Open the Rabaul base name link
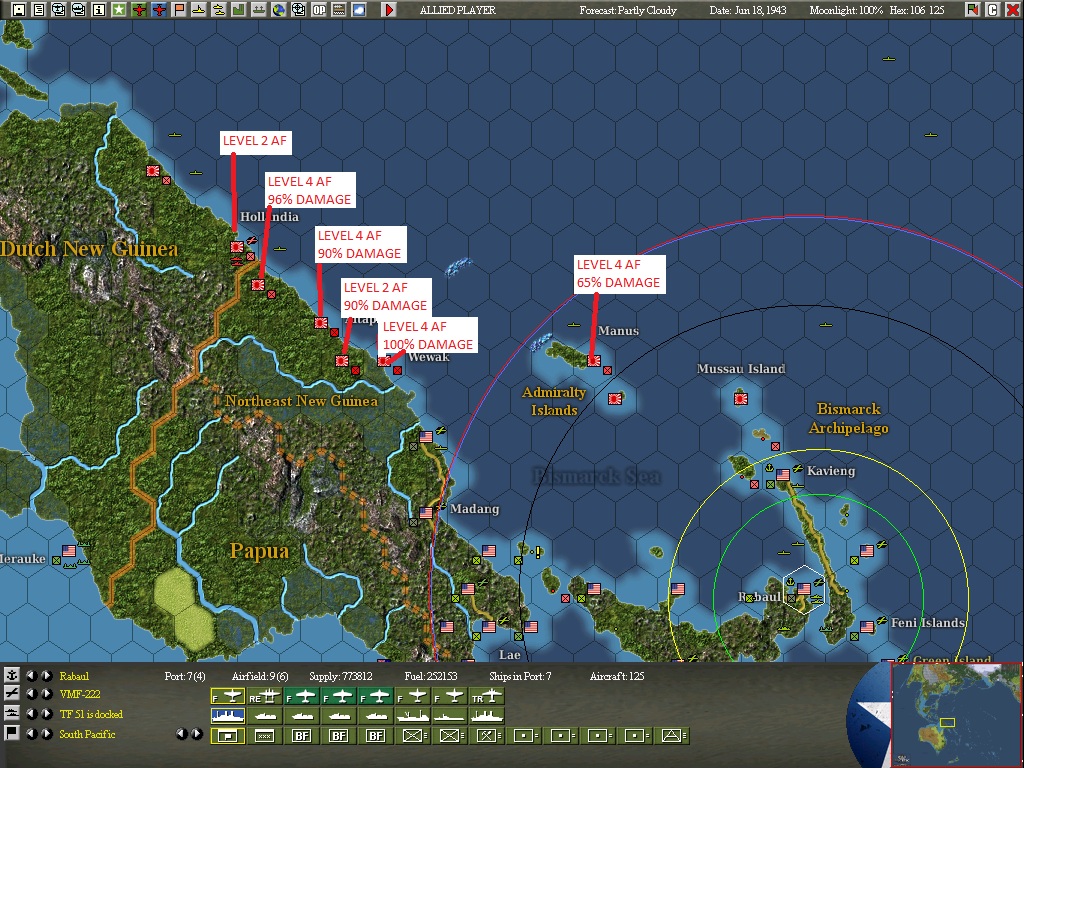The width and height of the screenshot is (1083, 898). (x=74, y=676)
